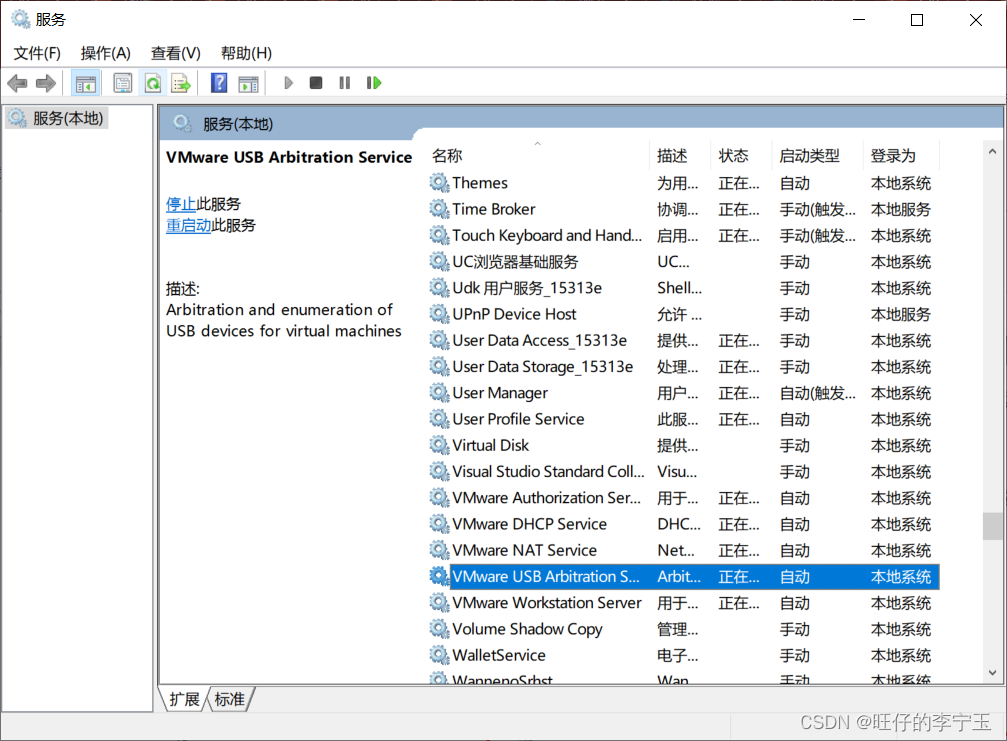Click the gear icon beside Time Broker
This screenshot has width=1007, height=741.
click(x=439, y=209)
